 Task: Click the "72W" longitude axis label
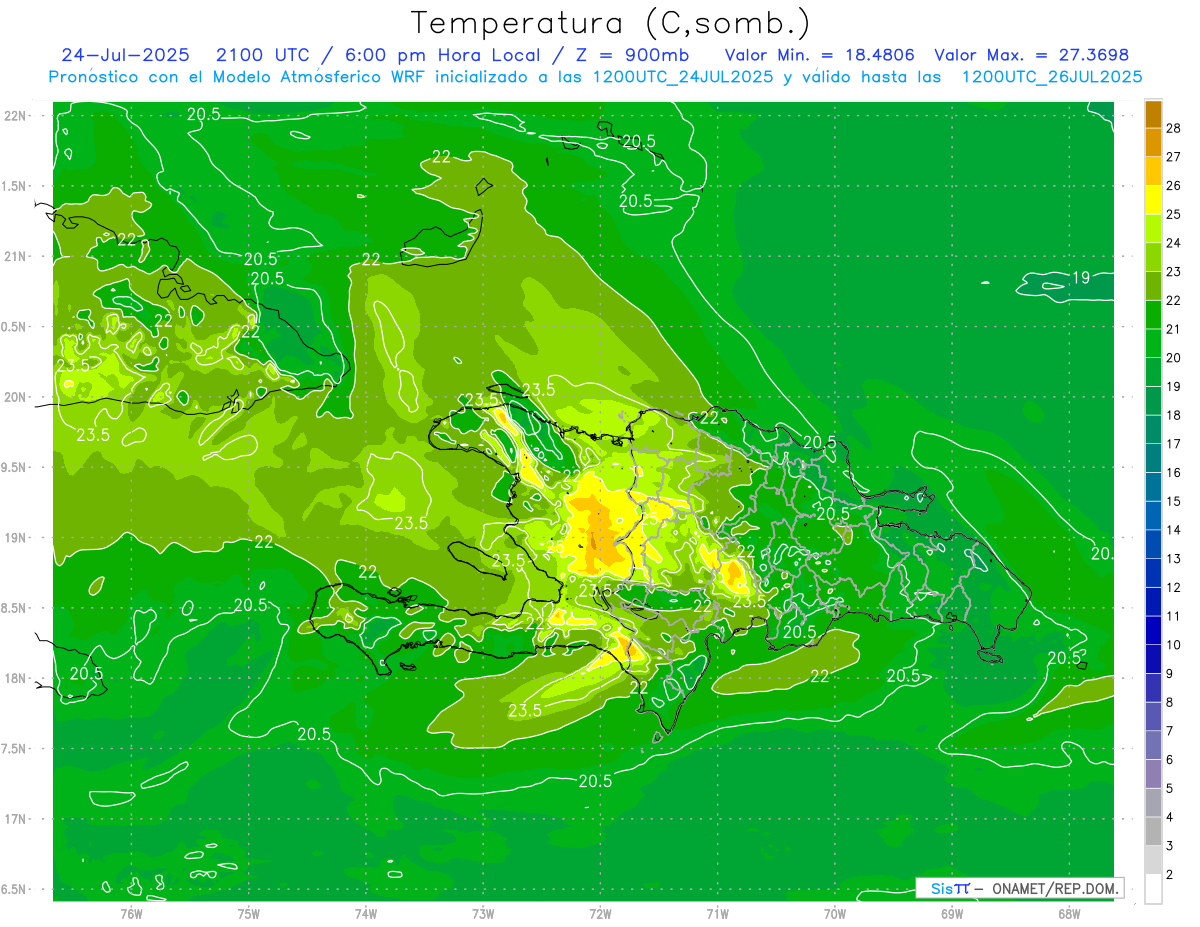pyautogui.click(x=600, y=914)
